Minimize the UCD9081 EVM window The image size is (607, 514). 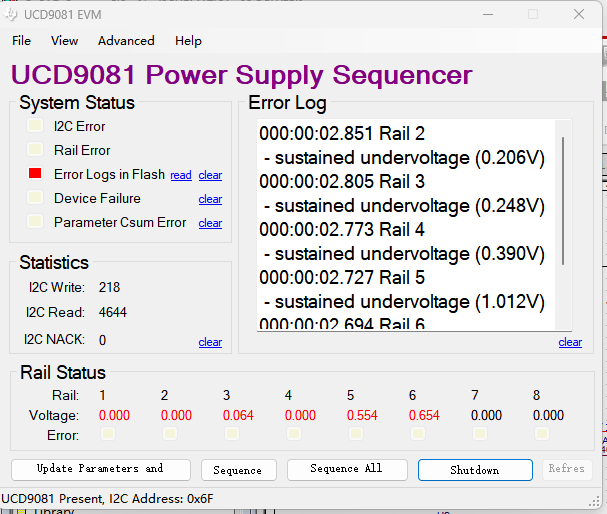[488, 14]
